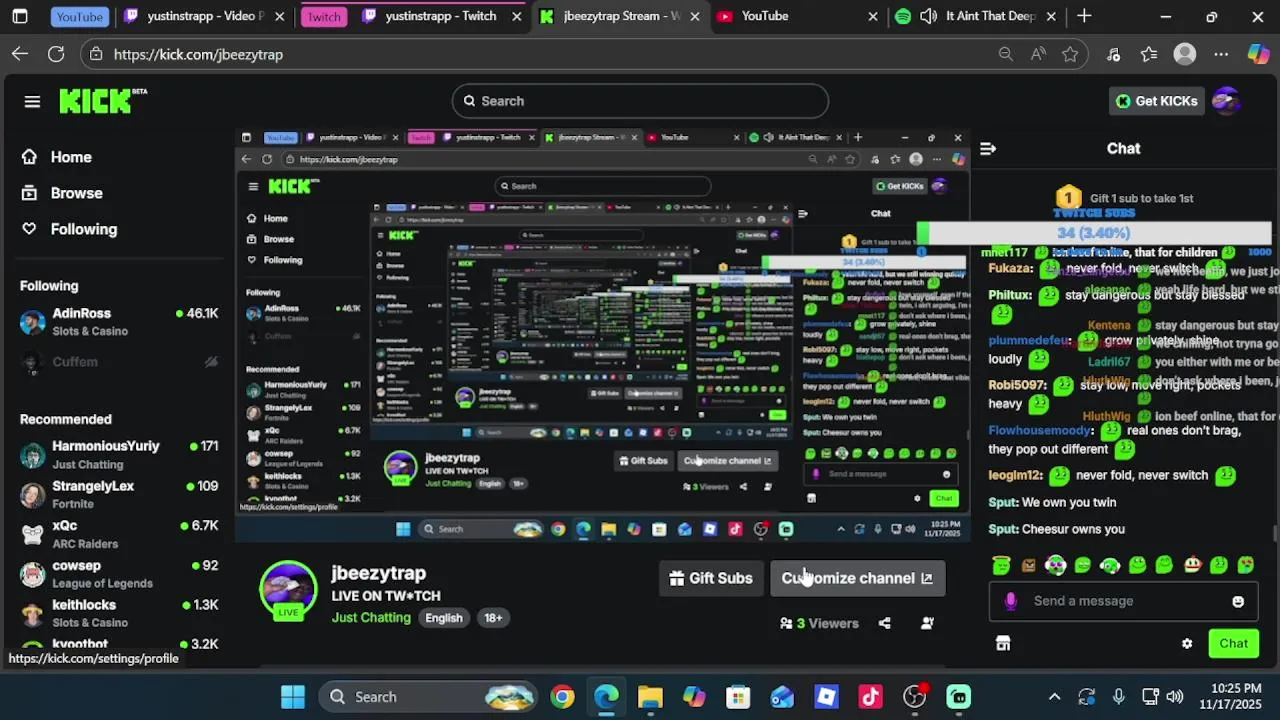Switch to the yustinstrapp - Twitch tab
The height and width of the screenshot is (720, 1280).
440,16
